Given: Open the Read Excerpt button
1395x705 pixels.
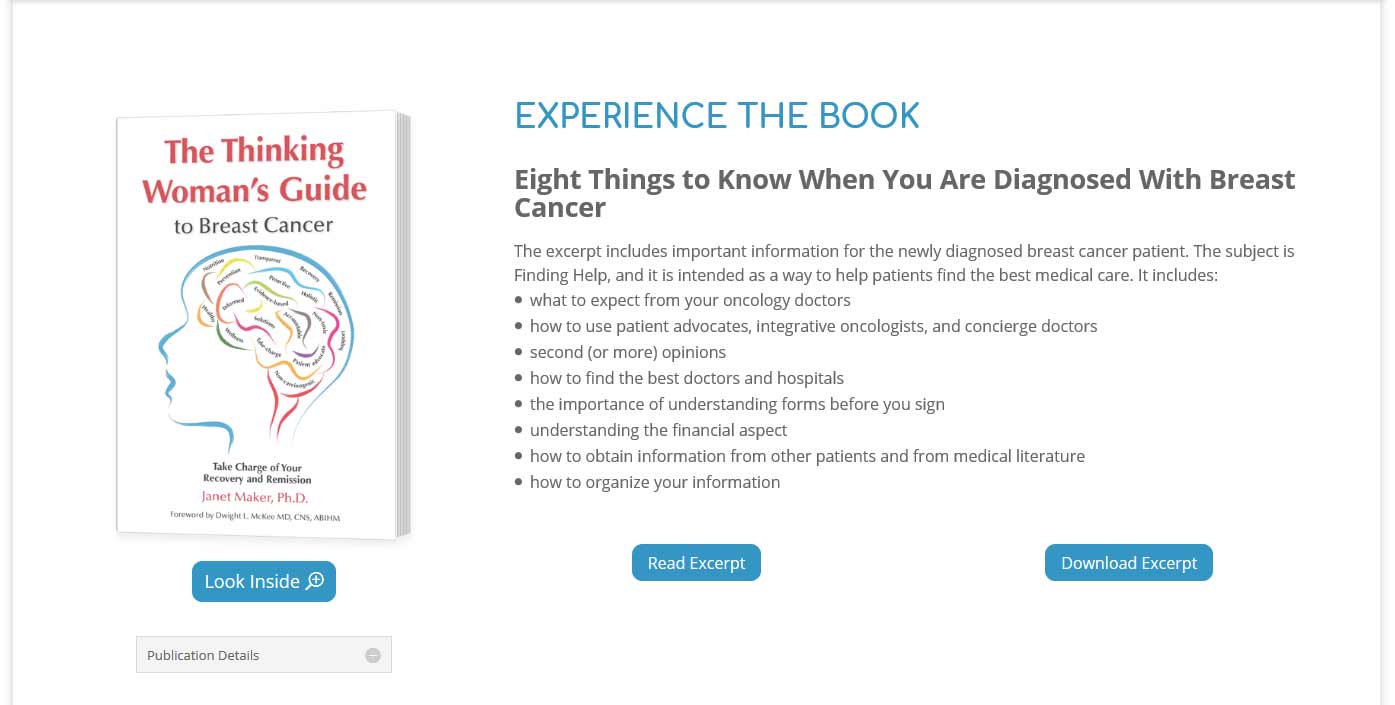Looking at the screenshot, I should pos(696,563).
